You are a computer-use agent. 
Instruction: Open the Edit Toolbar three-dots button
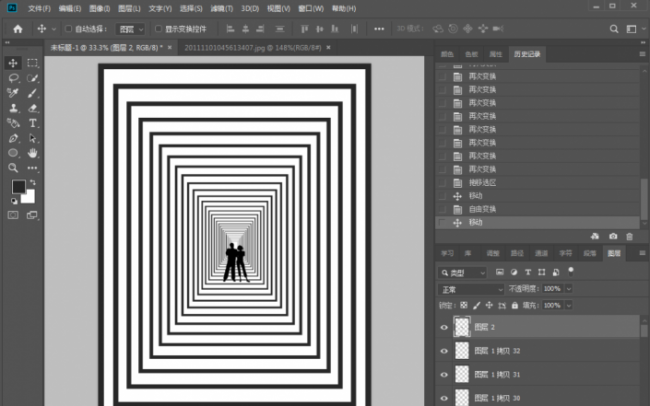(x=32, y=168)
